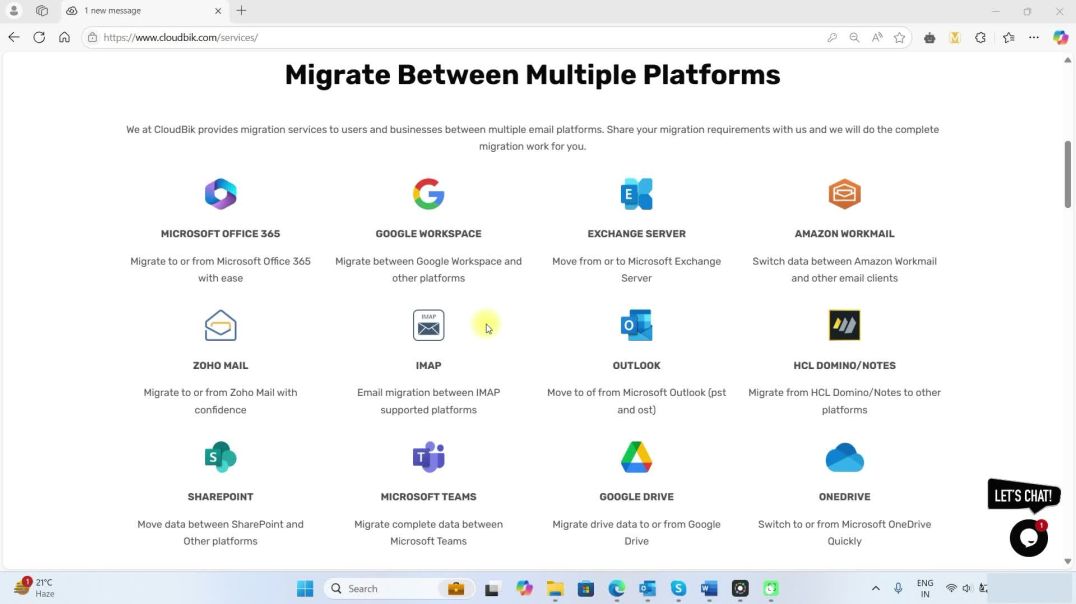Screen dimensions: 1076x604
Task: Click the GOOGLE WORKSPACE heading
Action: click(428, 233)
